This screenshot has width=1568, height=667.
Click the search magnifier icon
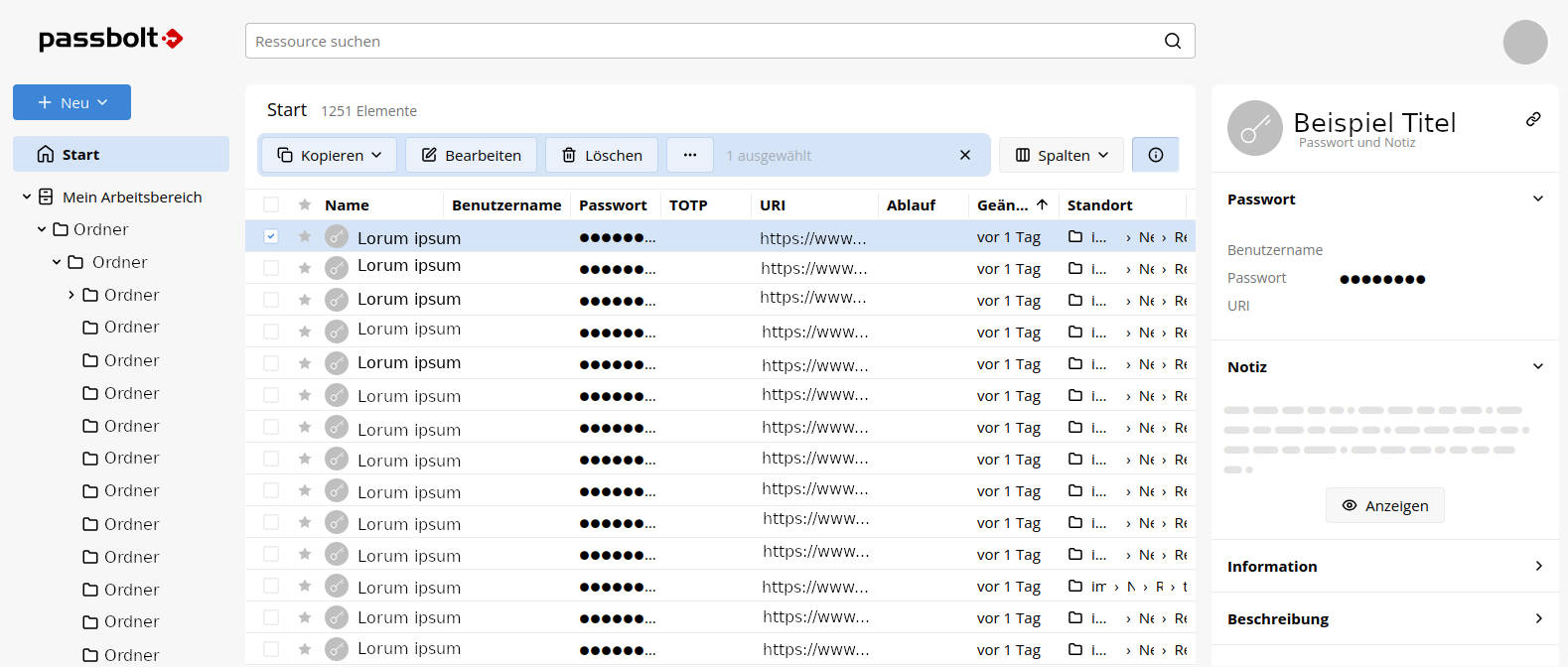pos(1172,41)
